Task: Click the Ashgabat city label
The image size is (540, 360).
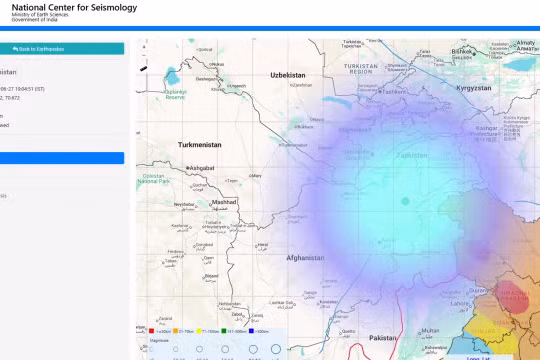Action: pyautogui.click(x=202, y=168)
